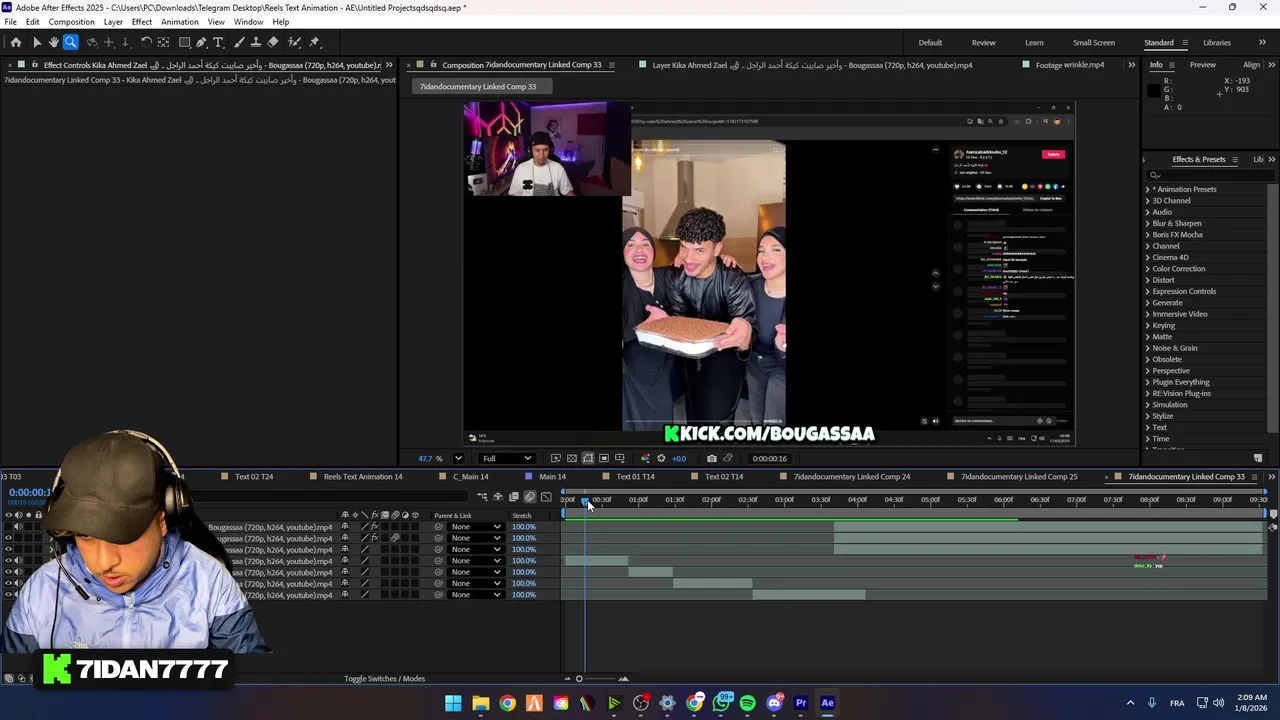Go to the Home screen icon
Screen dimensions: 1280x720
(15, 42)
